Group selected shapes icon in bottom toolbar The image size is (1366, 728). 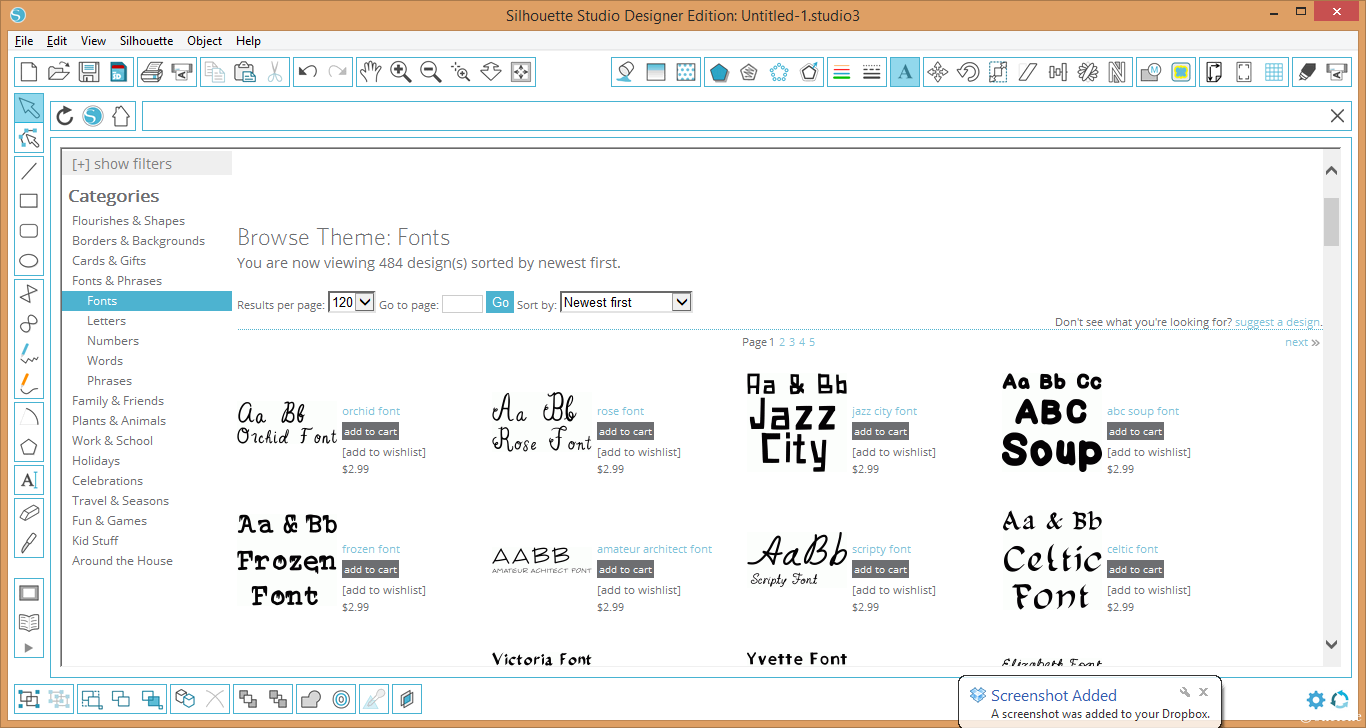(29, 699)
